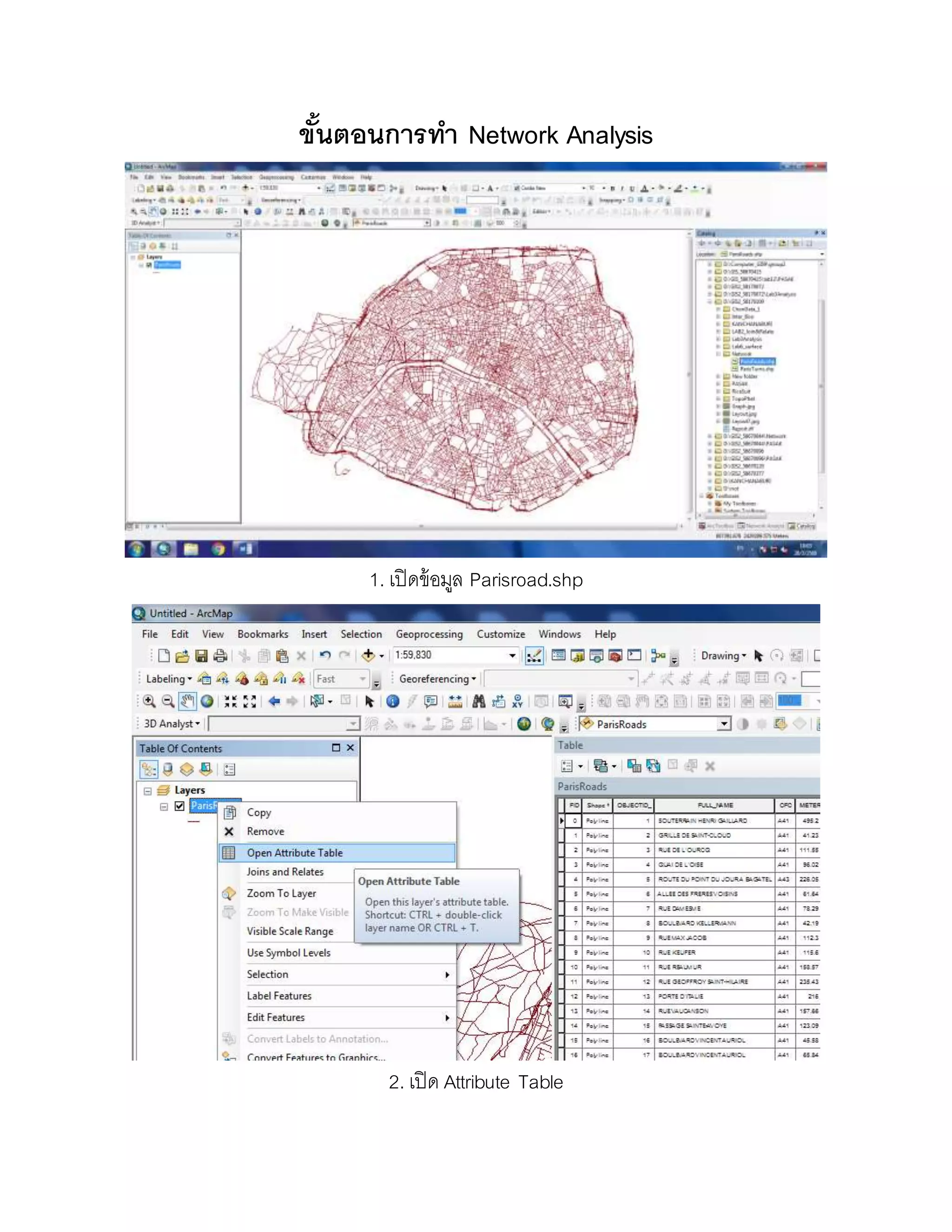
Task: Click the Zoom In magnifier tool
Action: 149,701
